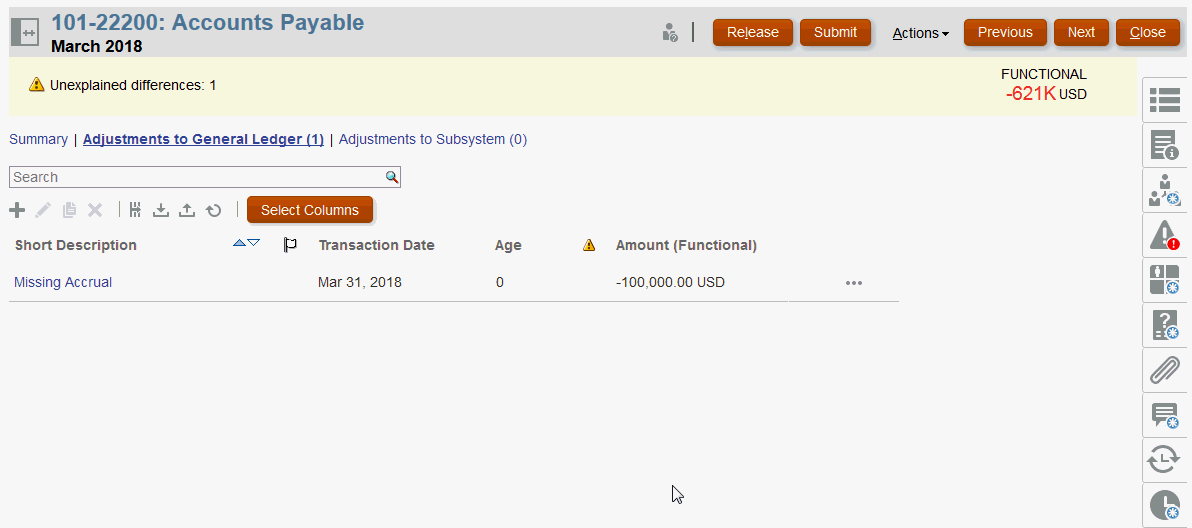
Task: Open the Alerts warning triangle sidebar icon
Action: [x=1164, y=236]
